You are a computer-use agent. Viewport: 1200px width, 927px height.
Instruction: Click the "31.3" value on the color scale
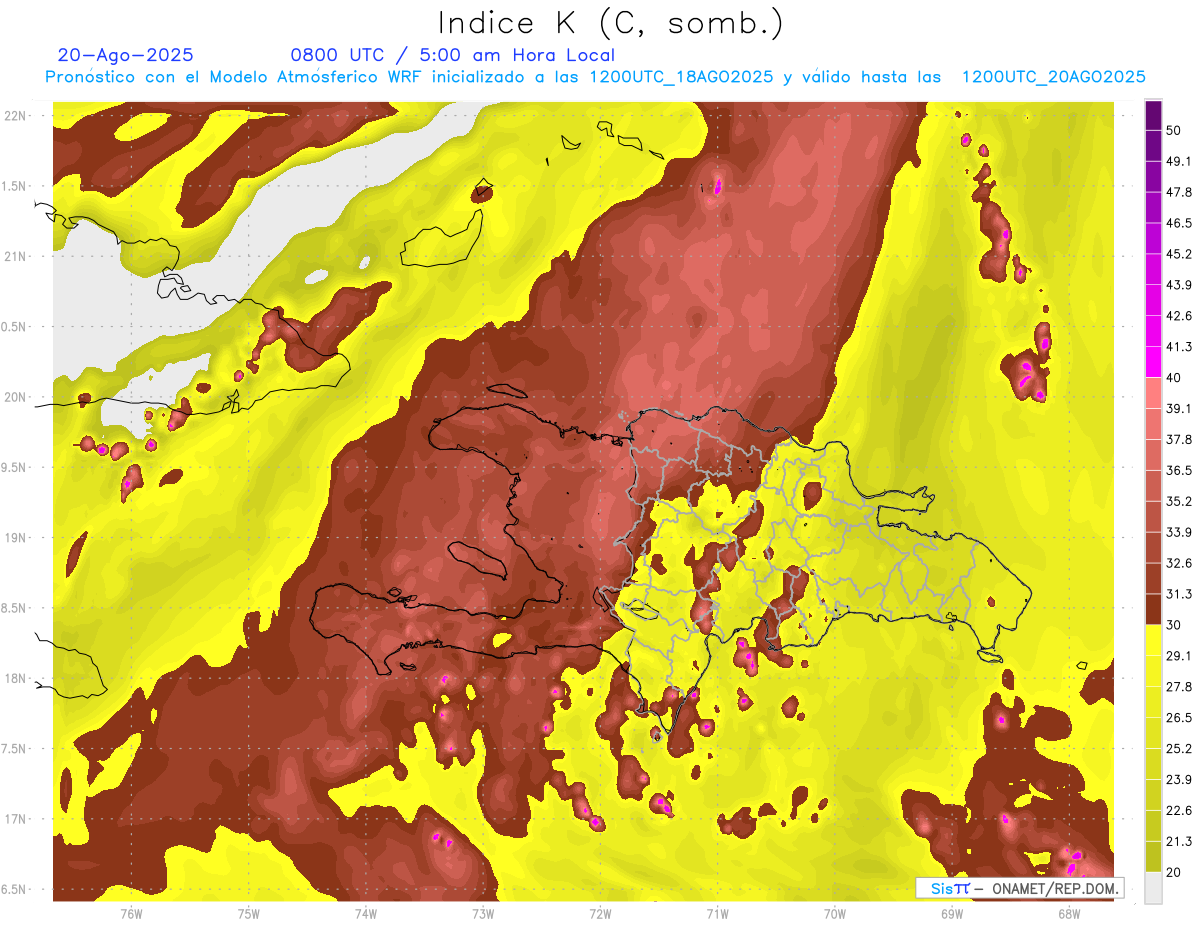pos(1179,594)
